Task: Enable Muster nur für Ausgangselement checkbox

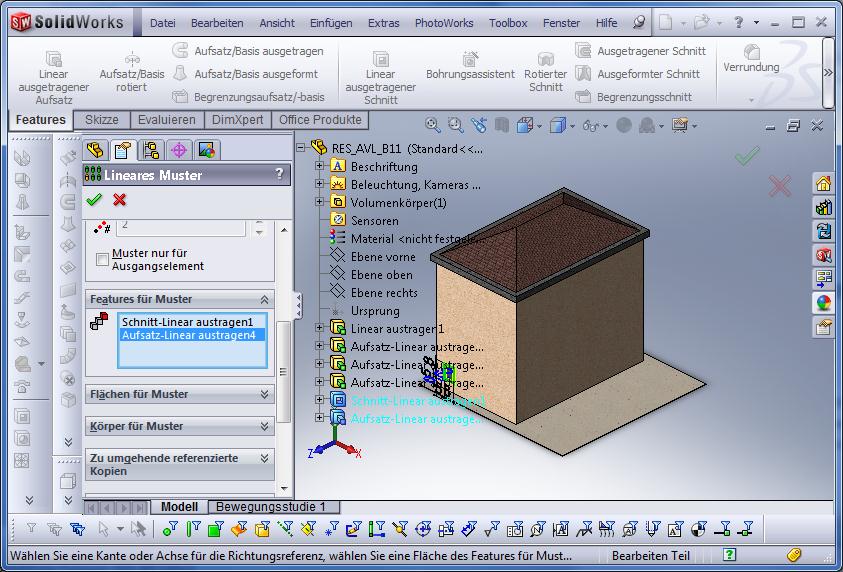Action: coord(102,260)
